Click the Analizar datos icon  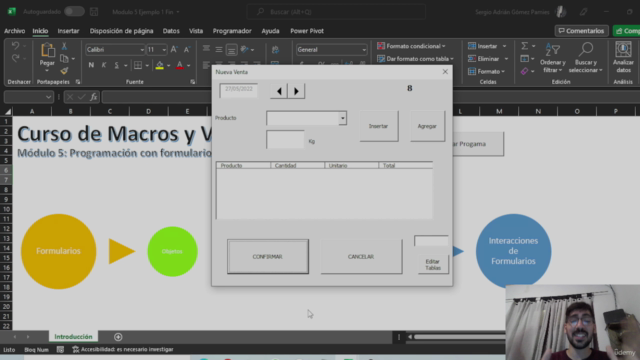pyautogui.click(x=623, y=50)
